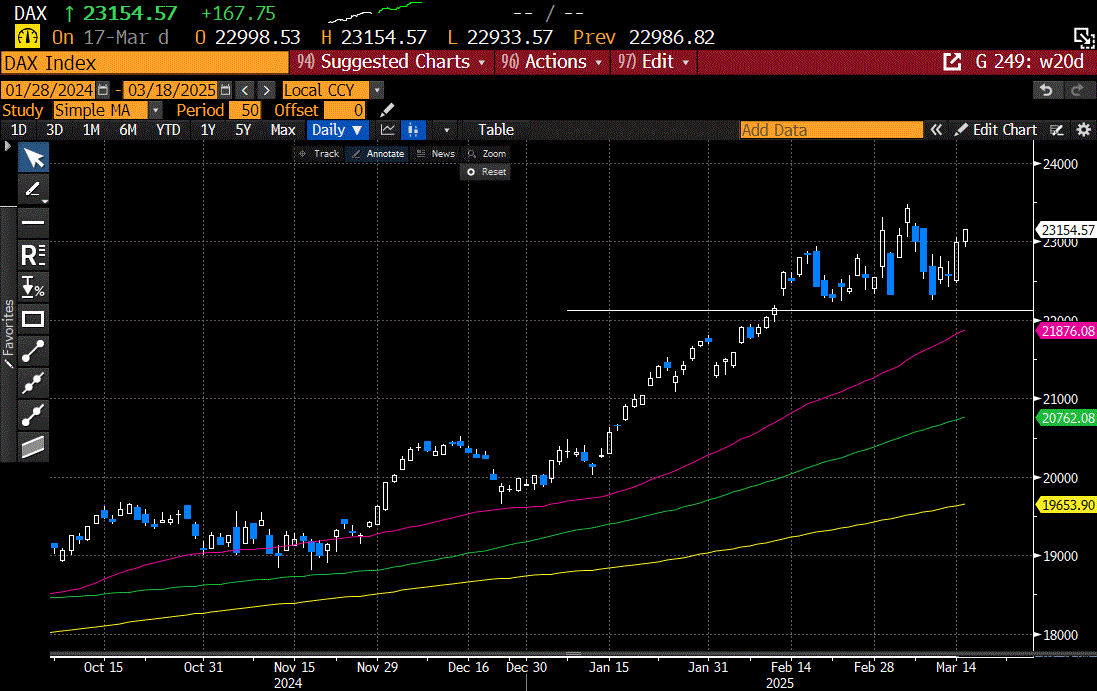Select the 1M time range

click(91, 130)
